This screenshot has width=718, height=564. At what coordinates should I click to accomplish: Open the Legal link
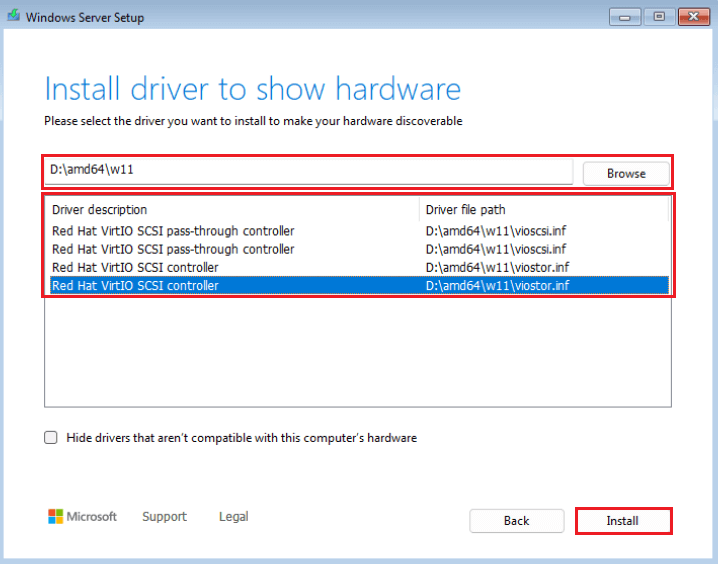point(233,517)
